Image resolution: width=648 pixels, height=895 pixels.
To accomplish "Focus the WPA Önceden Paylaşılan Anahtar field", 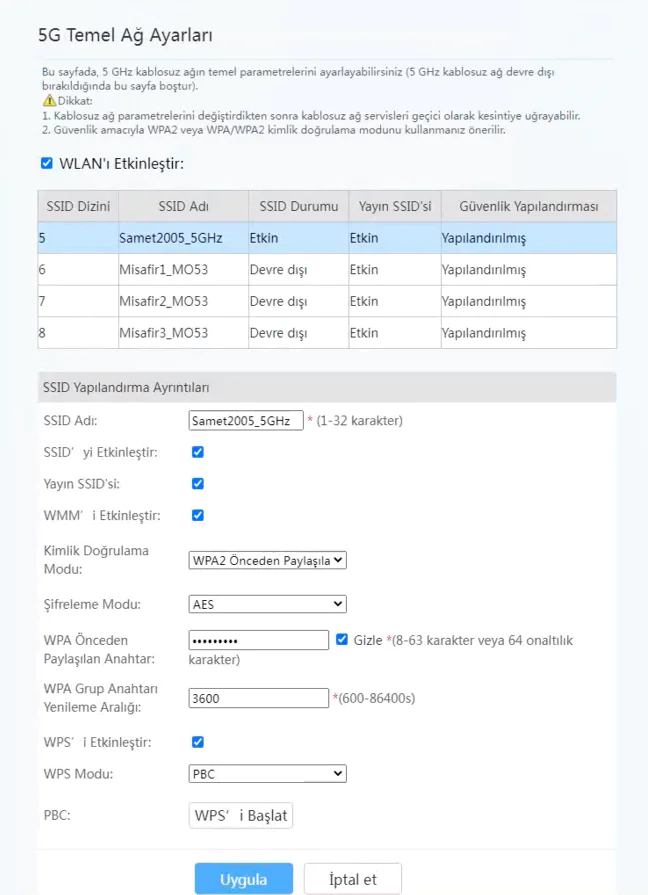I will [x=258, y=640].
